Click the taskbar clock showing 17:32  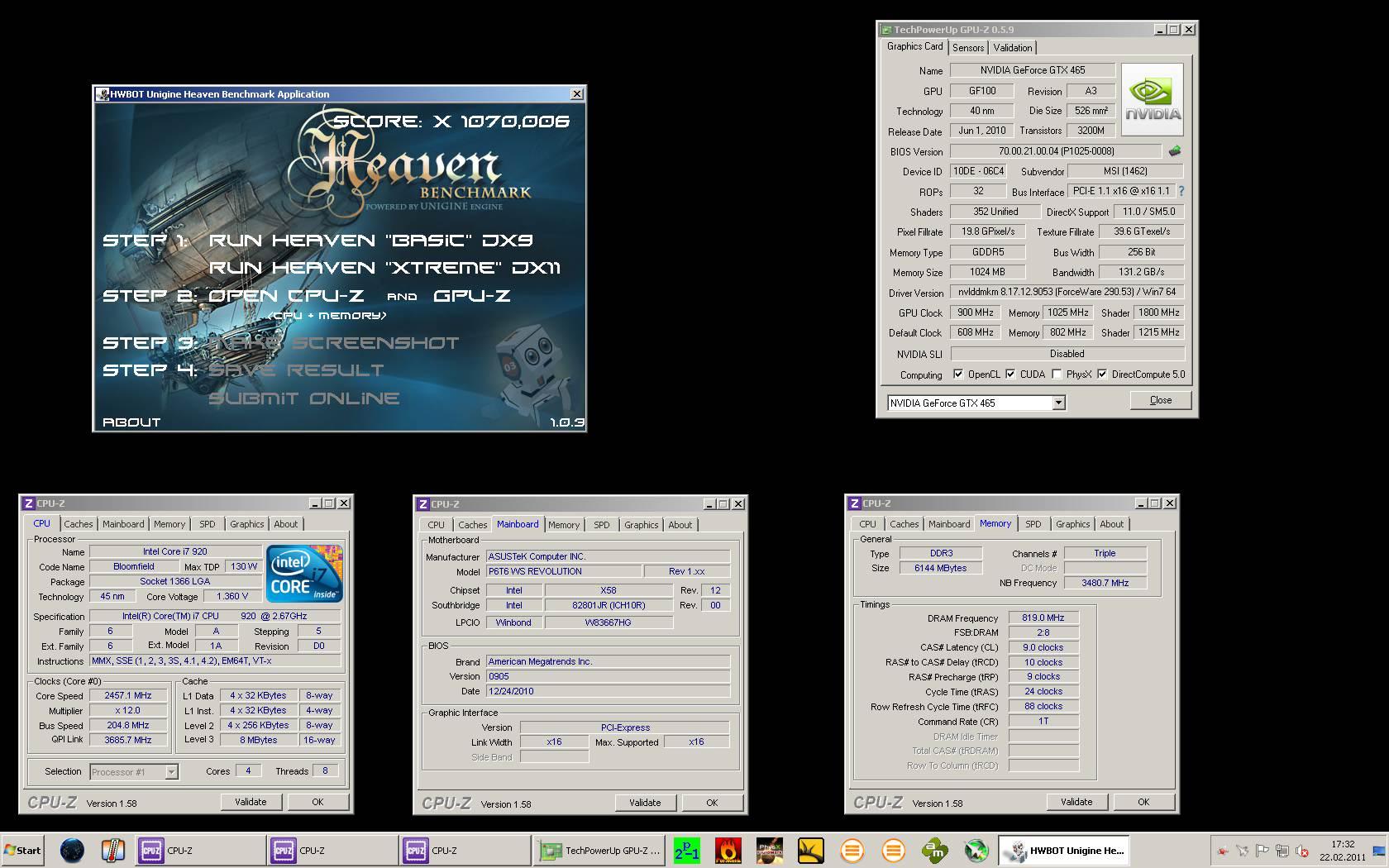click(x=1343, y=851)
